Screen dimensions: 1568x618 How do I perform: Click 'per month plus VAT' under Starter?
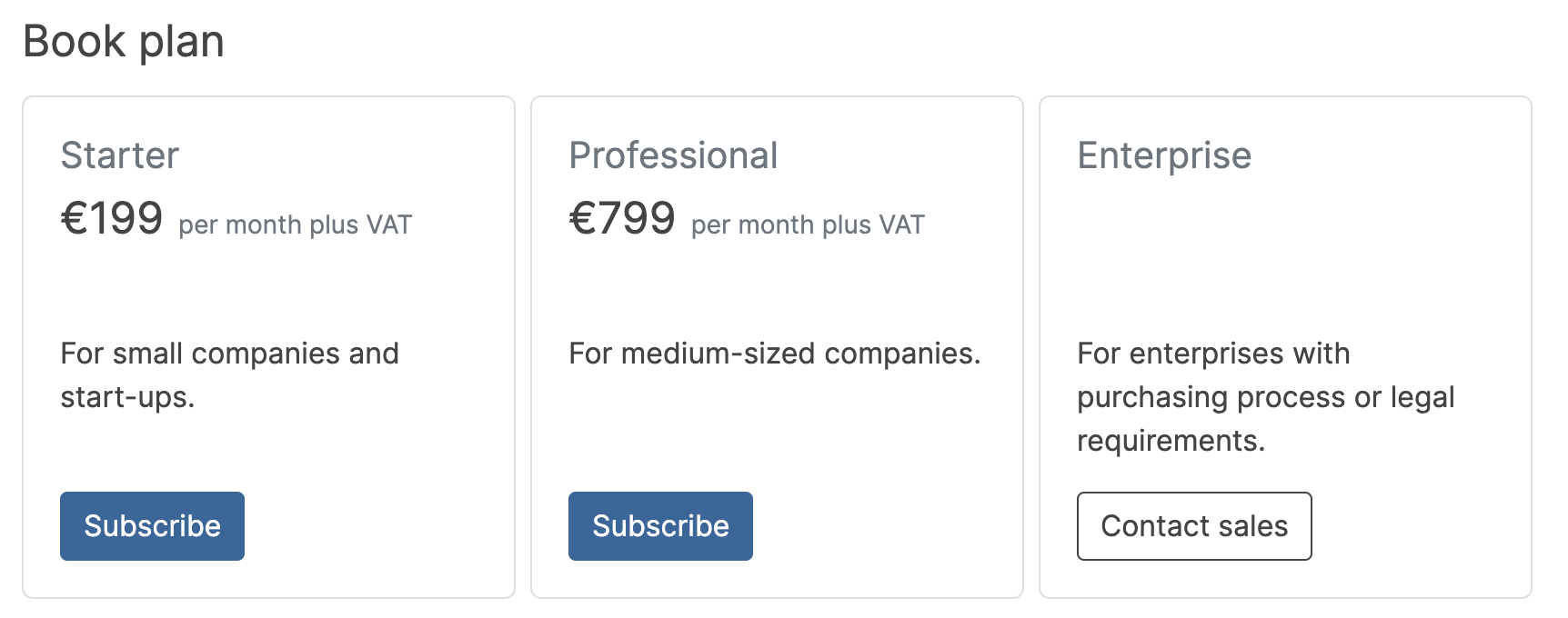[x=295, y=224]
